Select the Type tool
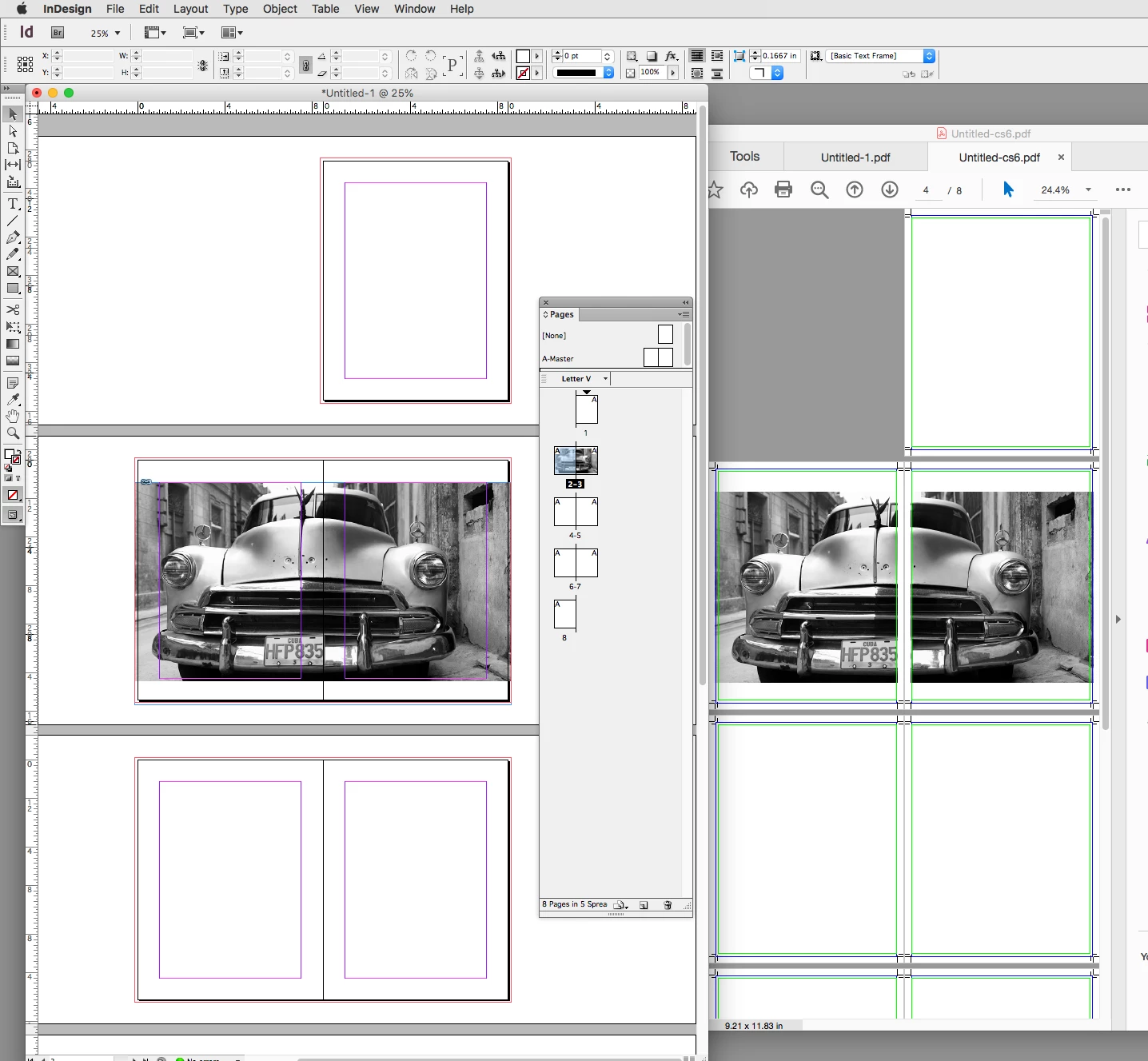Image resolution: width=1148 pixels, height=1061 pixels. pyautogui.click(x=13, y=204)
